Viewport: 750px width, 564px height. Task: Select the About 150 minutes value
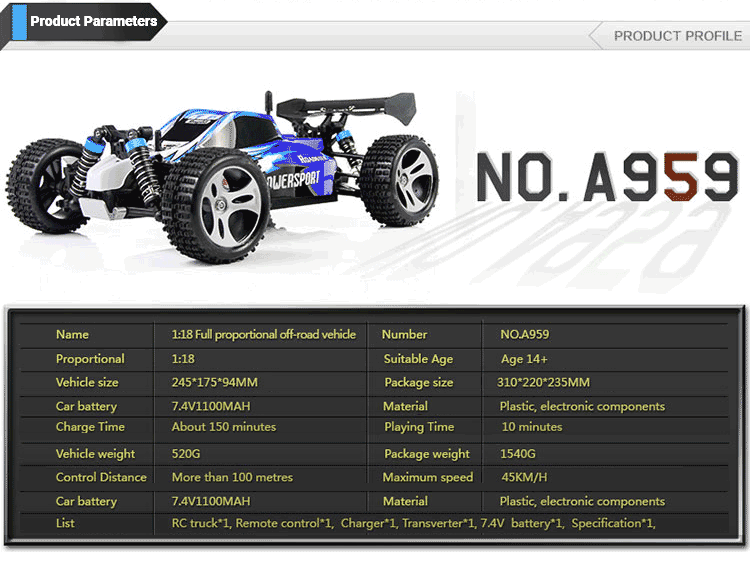[x=224, y=427]
